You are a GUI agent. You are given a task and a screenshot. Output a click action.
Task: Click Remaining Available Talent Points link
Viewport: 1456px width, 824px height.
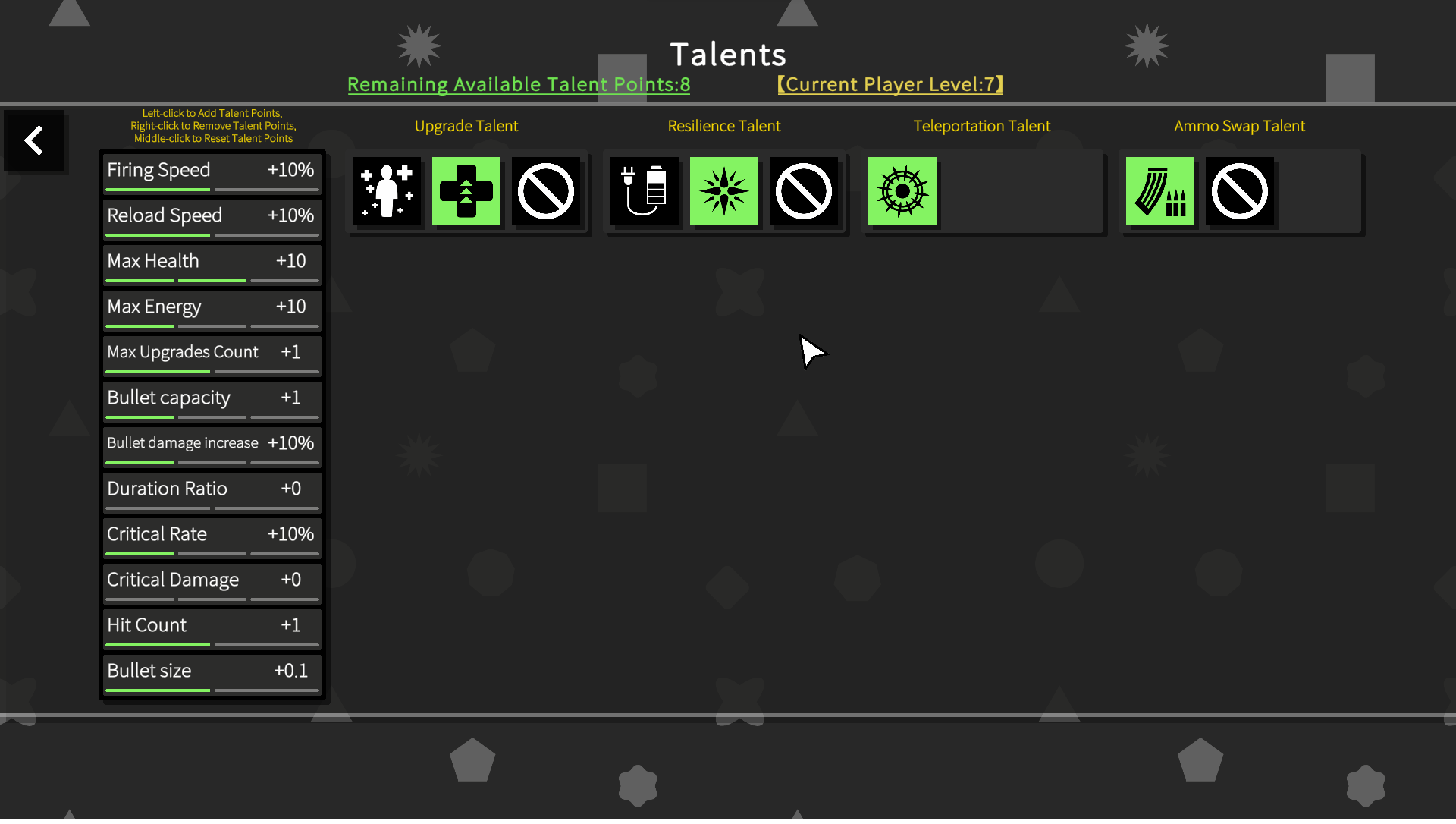(519, 84)
